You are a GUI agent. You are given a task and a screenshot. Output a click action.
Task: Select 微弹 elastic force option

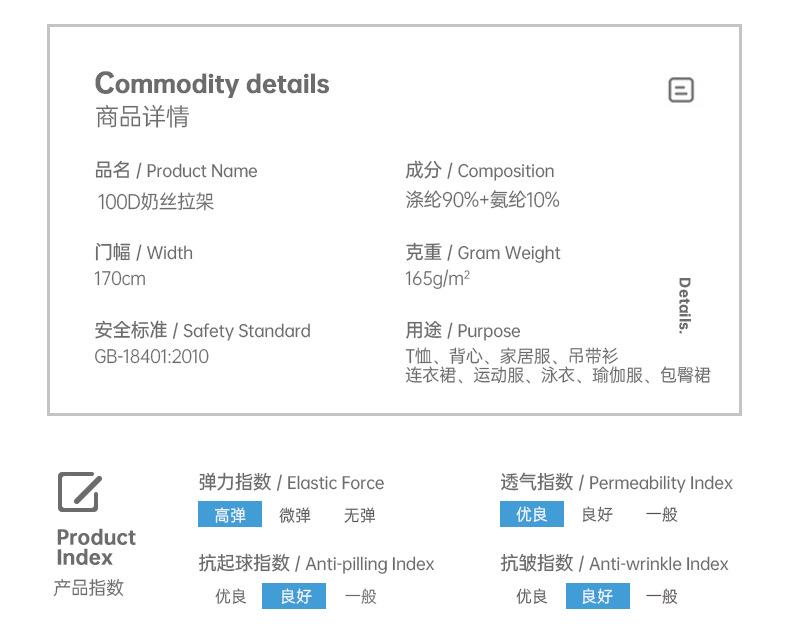pos(295,515)
